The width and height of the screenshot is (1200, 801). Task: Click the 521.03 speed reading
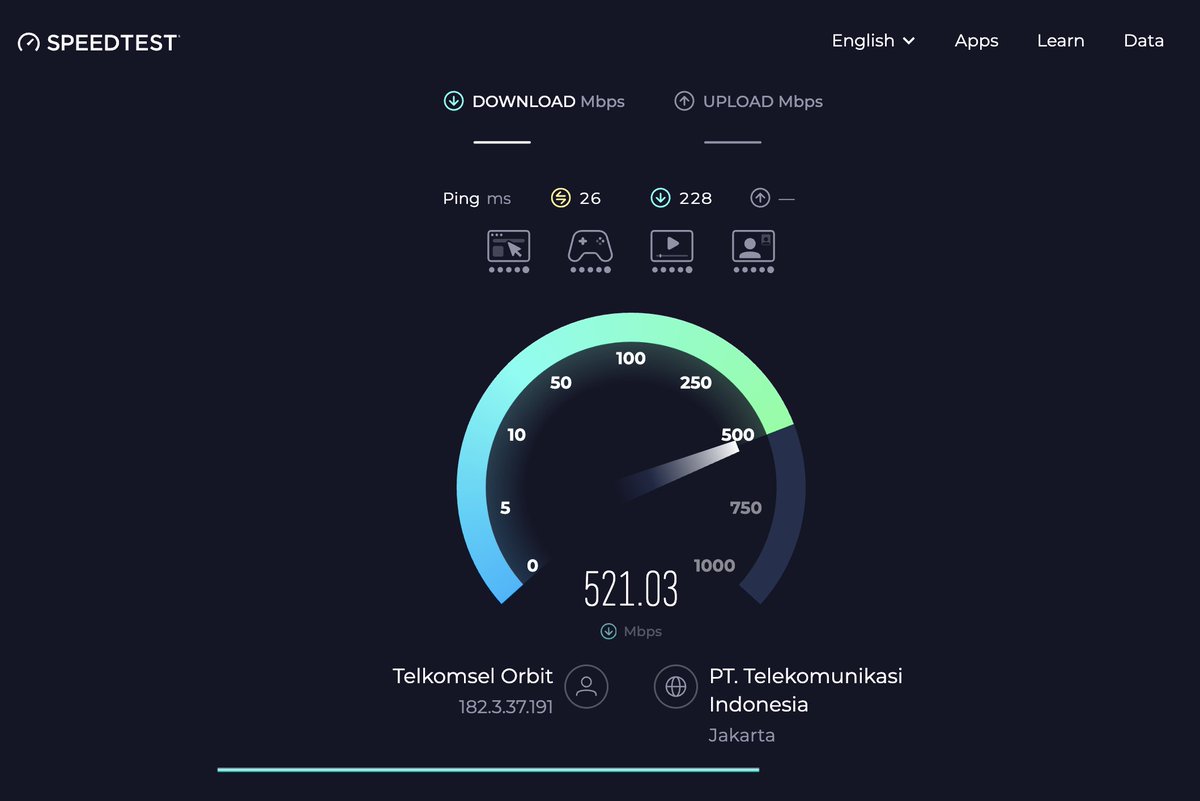631,589
